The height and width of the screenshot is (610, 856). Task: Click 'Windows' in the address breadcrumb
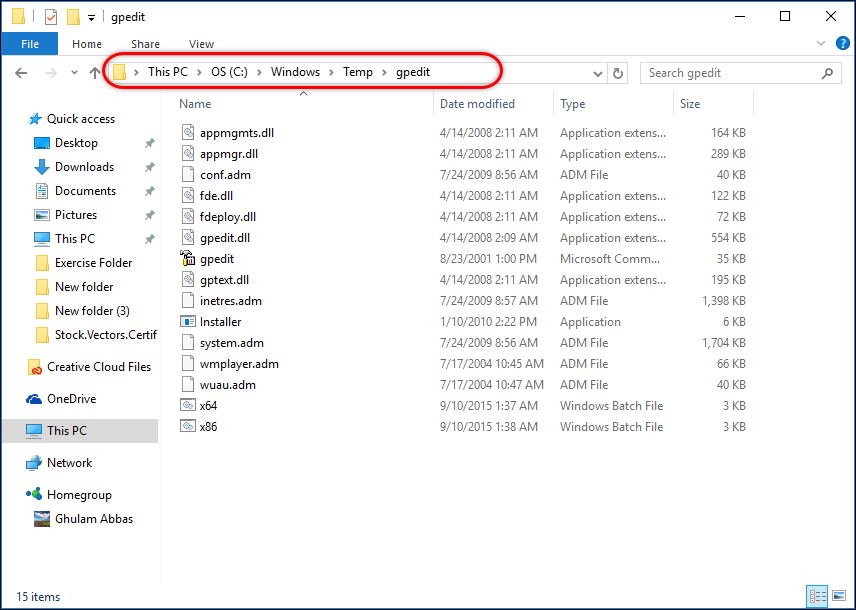(295, 72)
